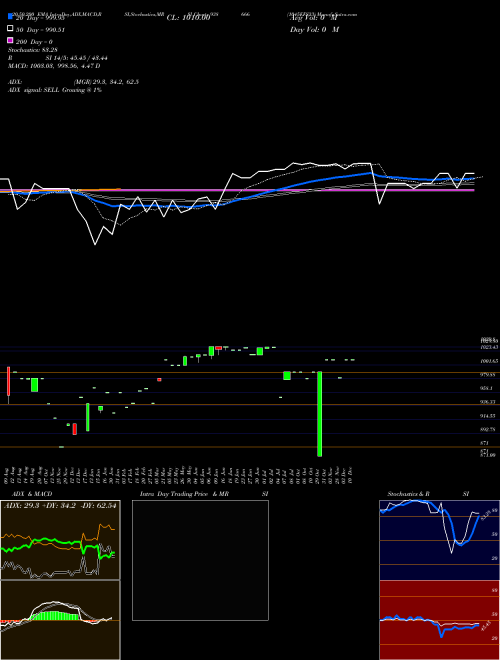Screen dimensions: 500x660
Task: Click the 914.55 price axis label
Action: (489, 415)
